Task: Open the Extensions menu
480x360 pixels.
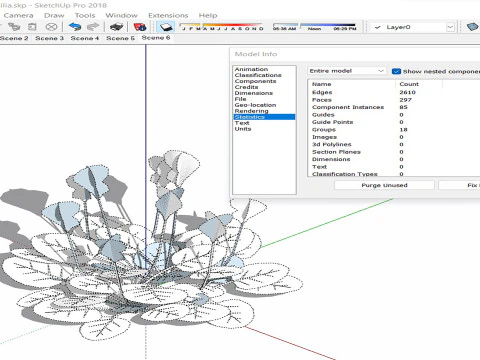Action: (x=168, y=15)
